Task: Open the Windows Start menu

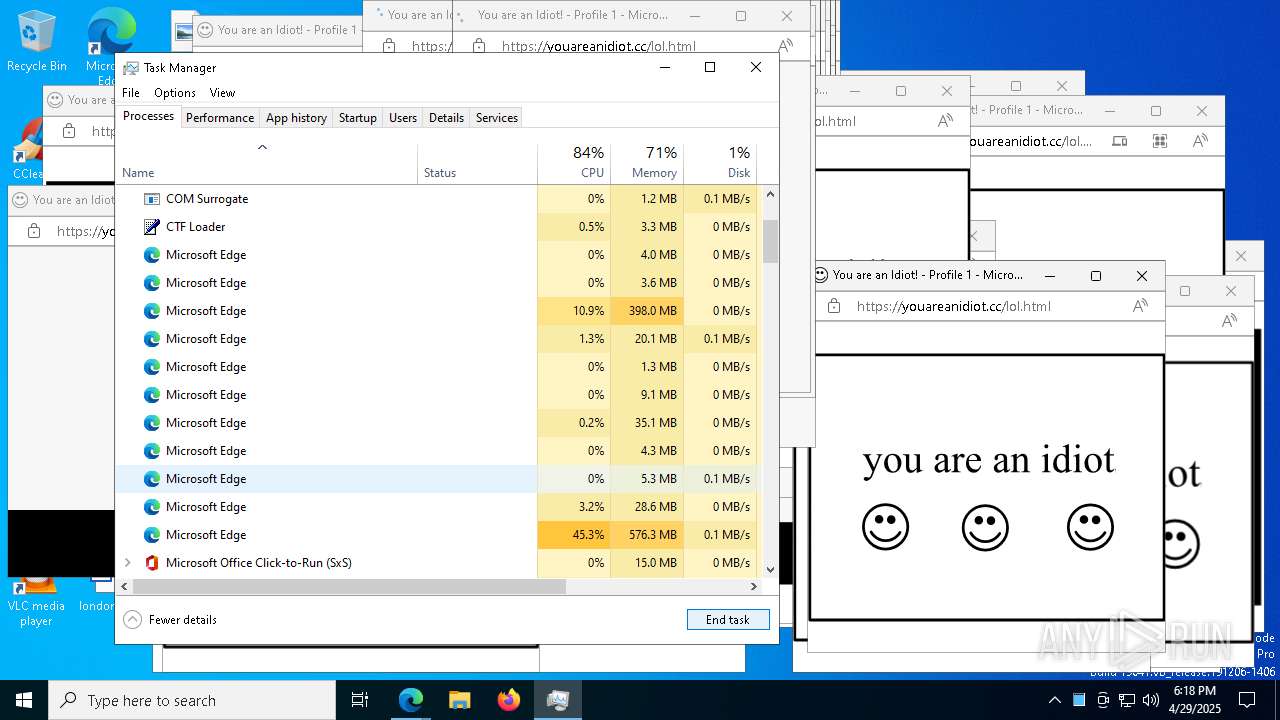Action: pos(24,700)
